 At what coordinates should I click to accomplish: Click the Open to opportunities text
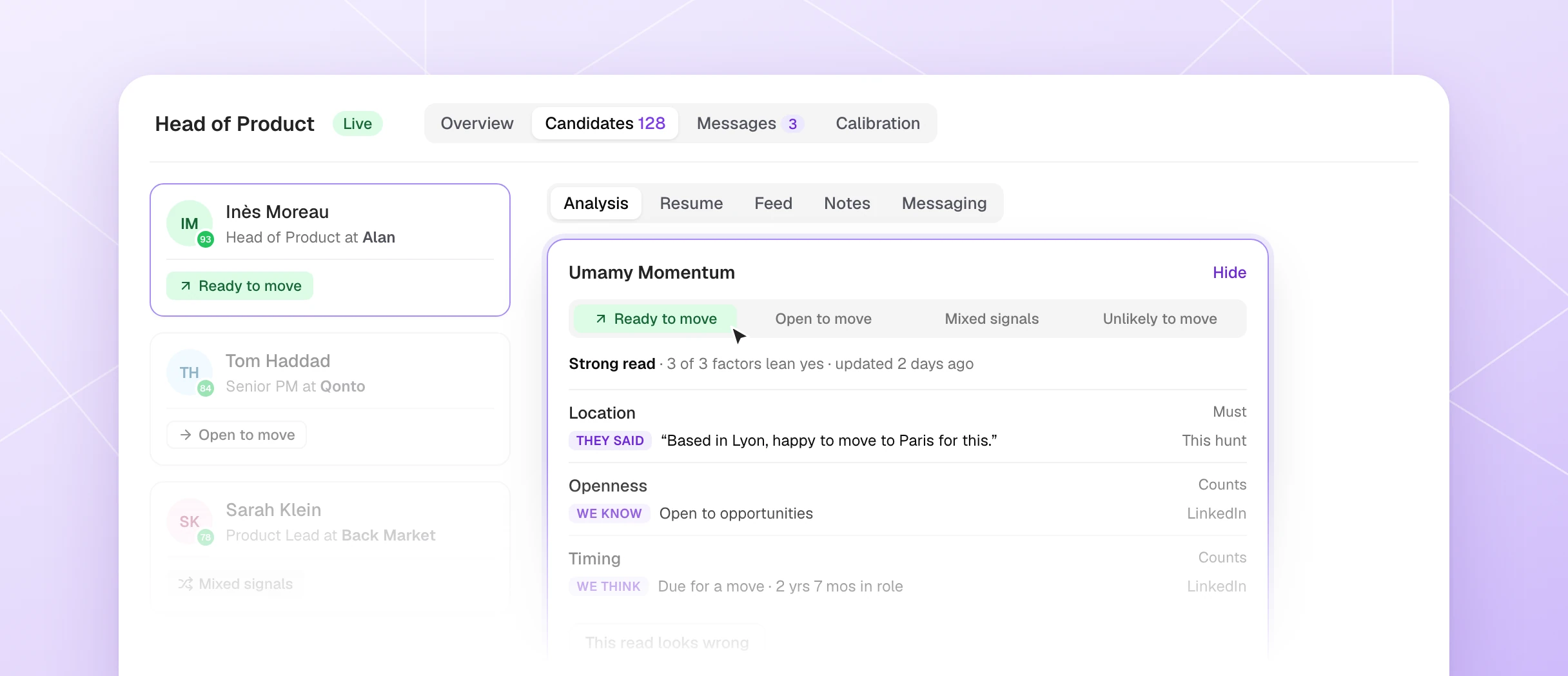[x=736, y=513]
